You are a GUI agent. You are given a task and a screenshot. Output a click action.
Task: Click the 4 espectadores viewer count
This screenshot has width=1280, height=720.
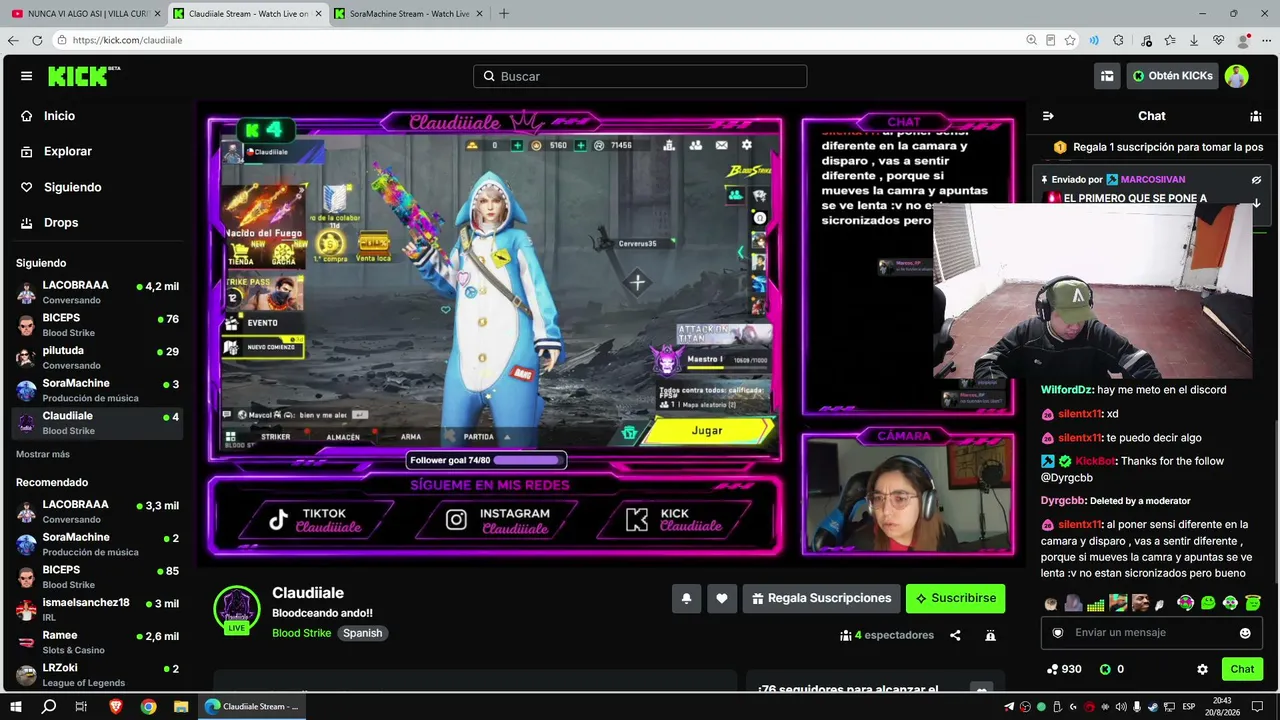[x=887, y=635]
